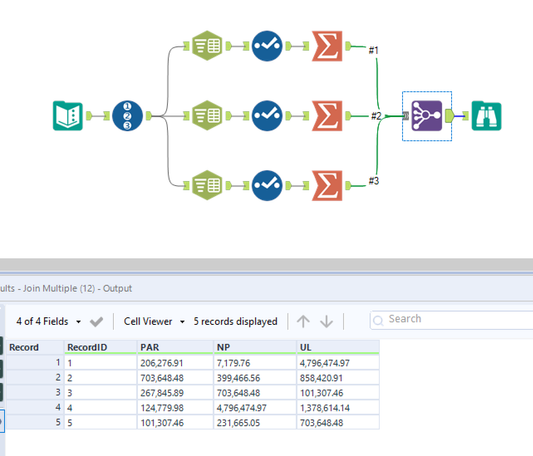The image size is (533, 456).
Task: Click the Record column header
Action: (x=35, y=347)
